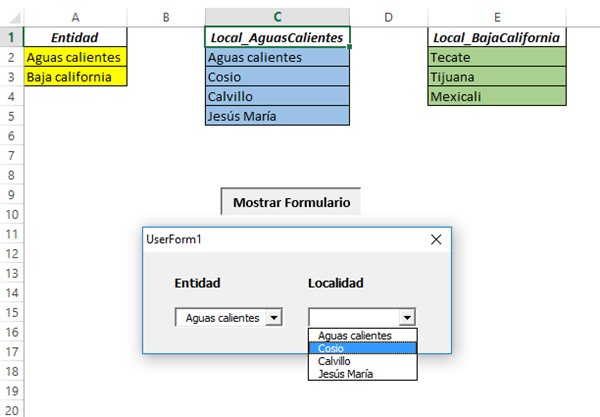The width and height of the screenshot is (600, 417).
Task: Click the Local_AguasCalientes header cell
Action: coord(277,37)
